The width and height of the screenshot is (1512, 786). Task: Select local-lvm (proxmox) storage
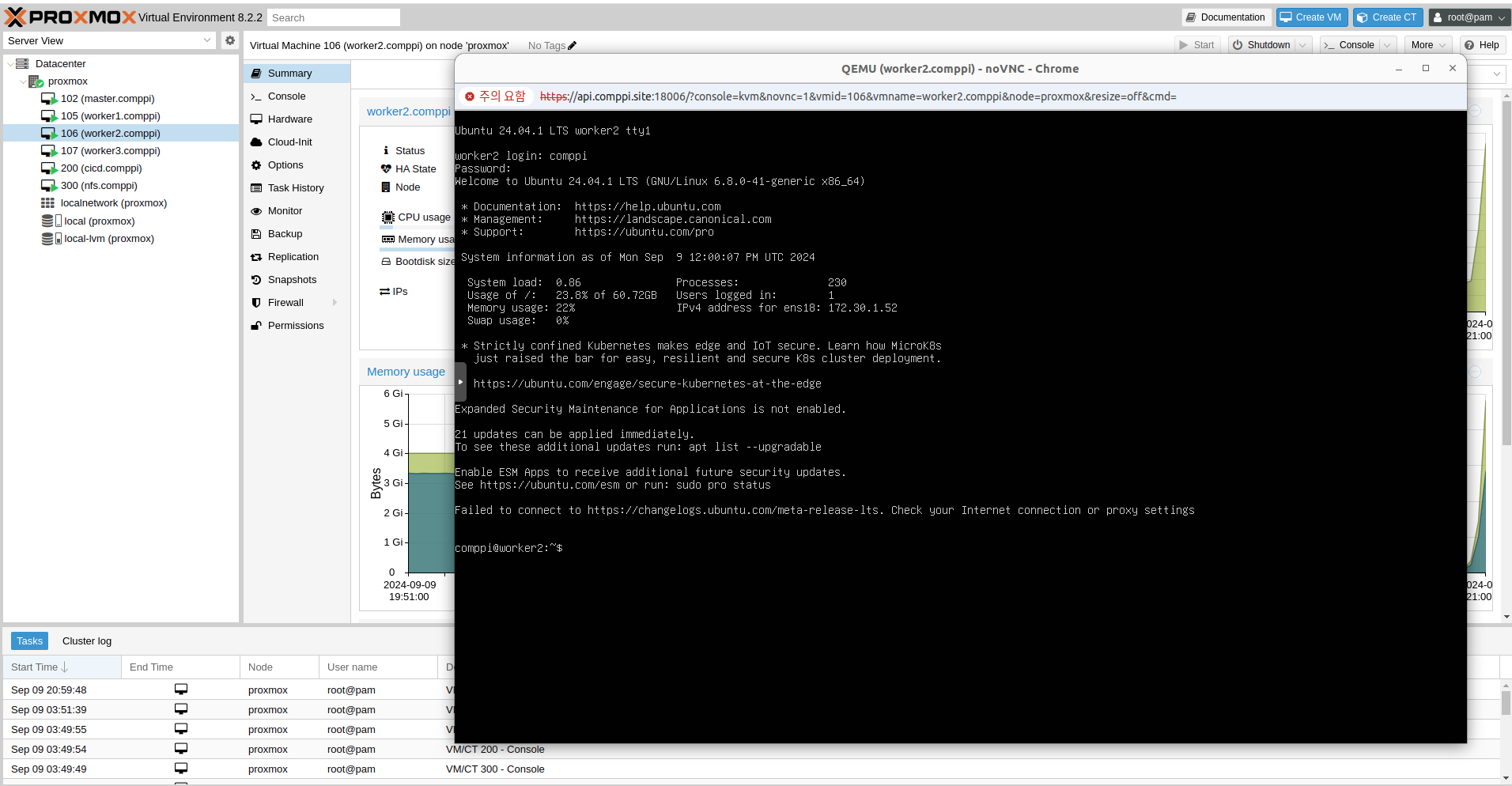pyautogui.click(x=109, y=239)
